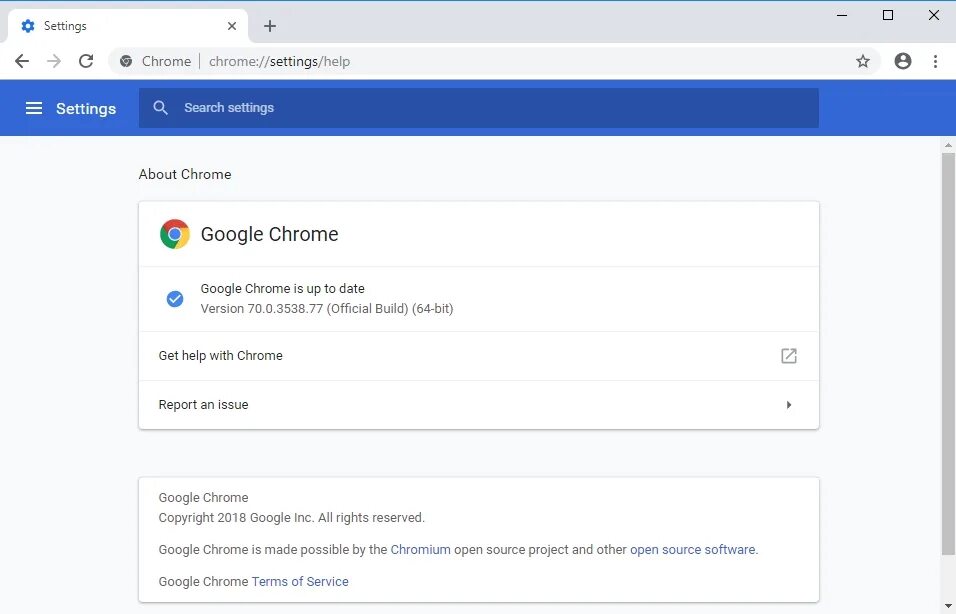956x614 pixels.
Task: Click the Search settings input field
Action: pos(490,108)
